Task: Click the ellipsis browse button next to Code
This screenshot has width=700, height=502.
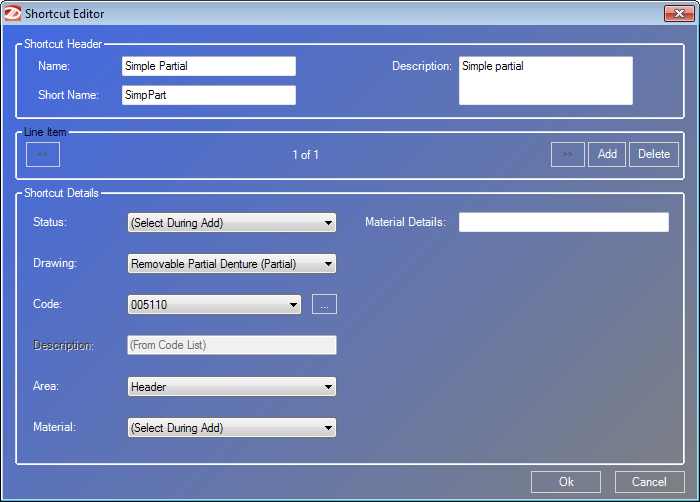Action: (324, 304)
